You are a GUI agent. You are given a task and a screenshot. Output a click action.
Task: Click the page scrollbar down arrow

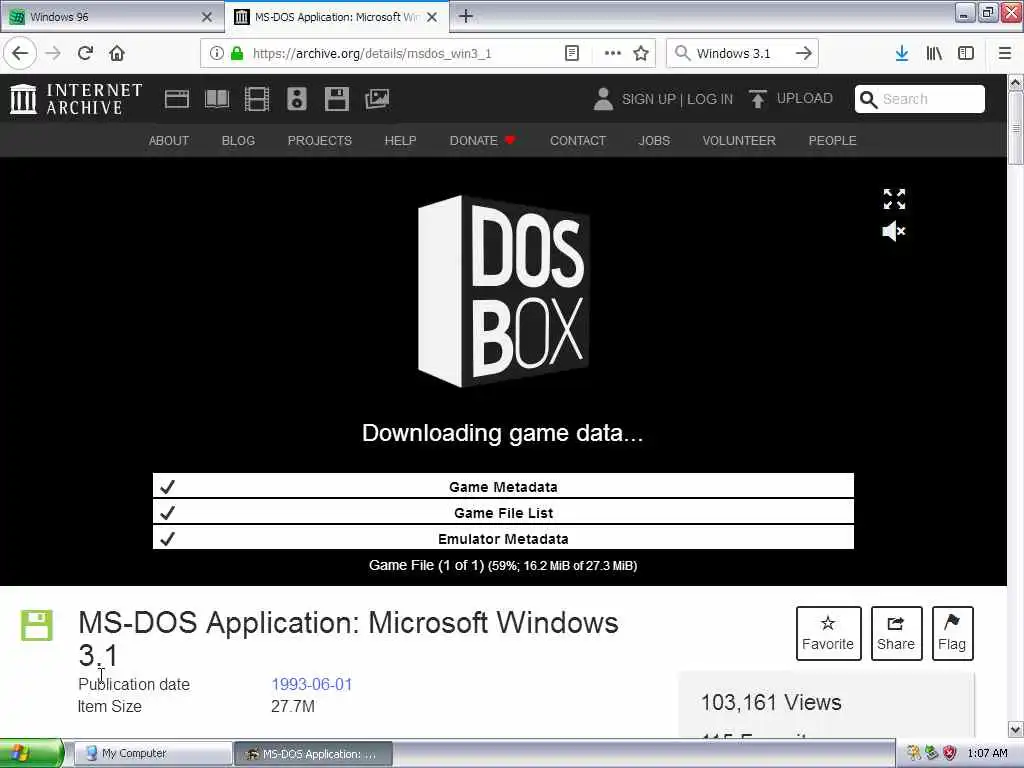click(1016, 729)
